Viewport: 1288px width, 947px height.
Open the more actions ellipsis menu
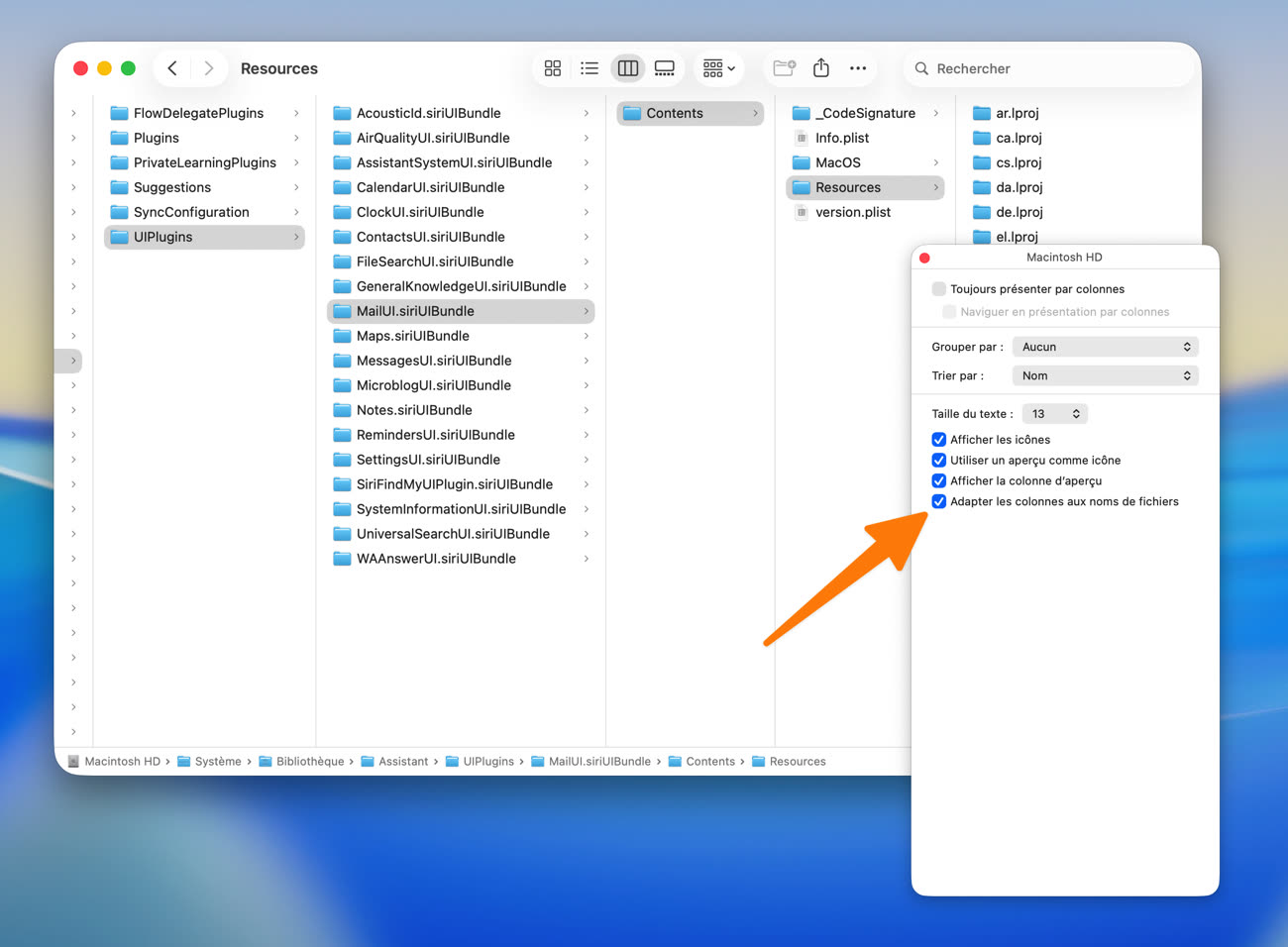point(858,68)
